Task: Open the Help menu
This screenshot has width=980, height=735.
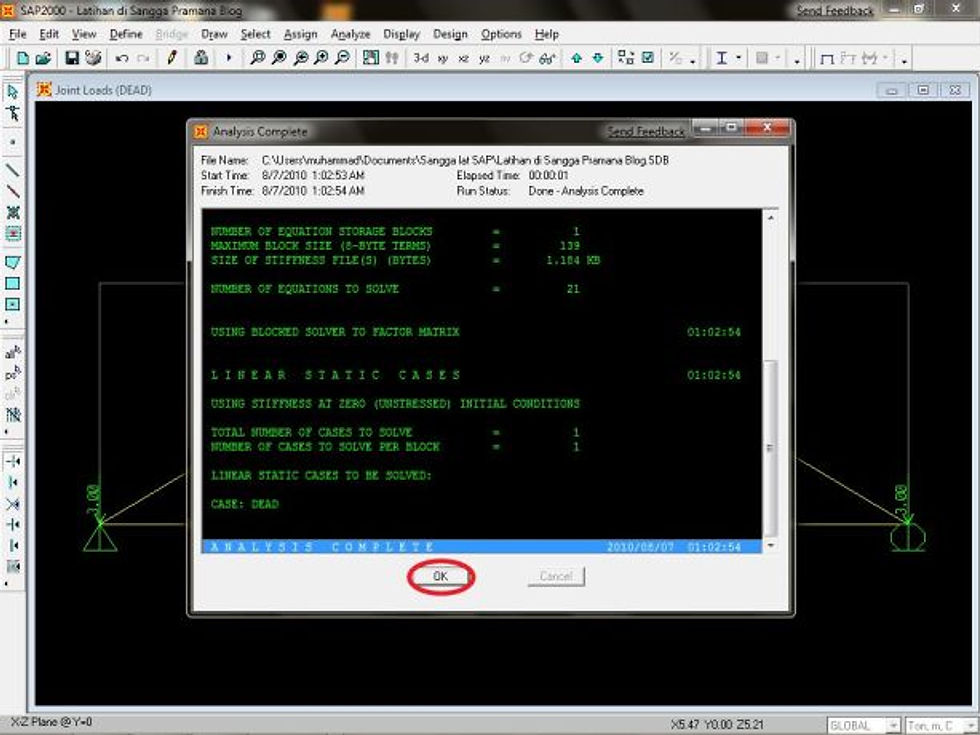Action: [546, 34]
